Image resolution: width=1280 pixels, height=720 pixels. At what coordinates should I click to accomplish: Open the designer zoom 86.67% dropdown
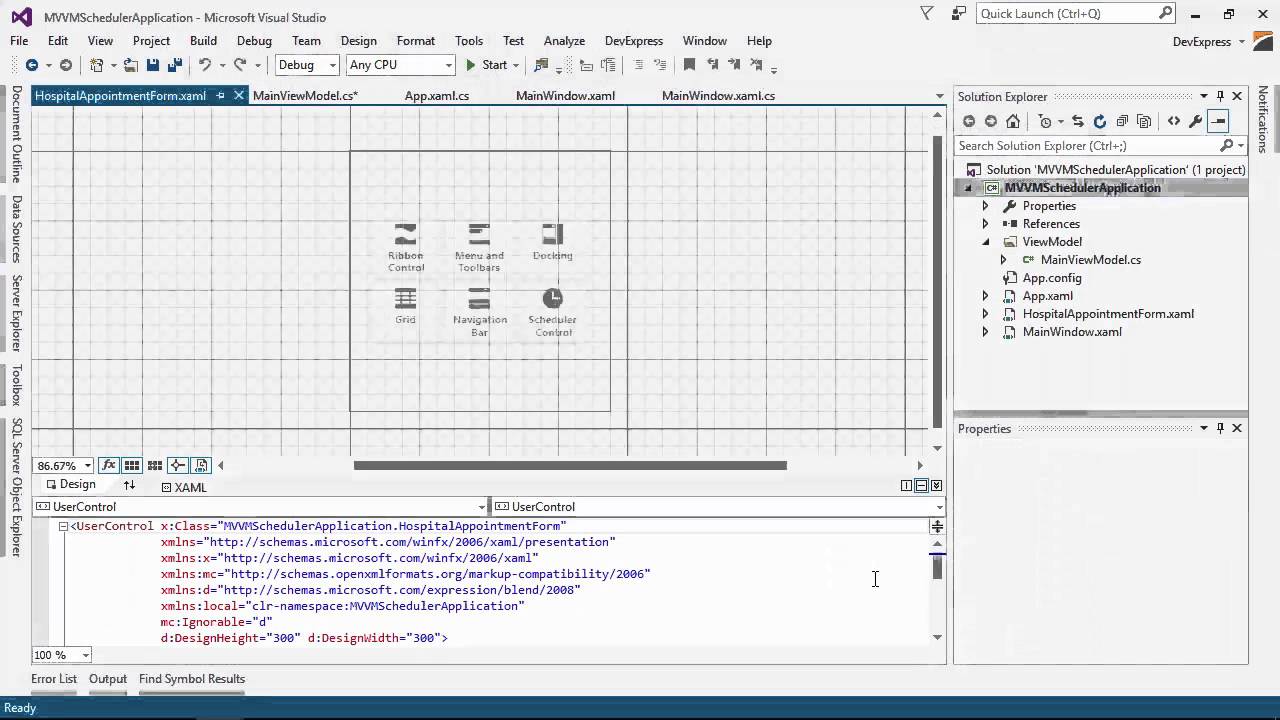tap(88, 466)
